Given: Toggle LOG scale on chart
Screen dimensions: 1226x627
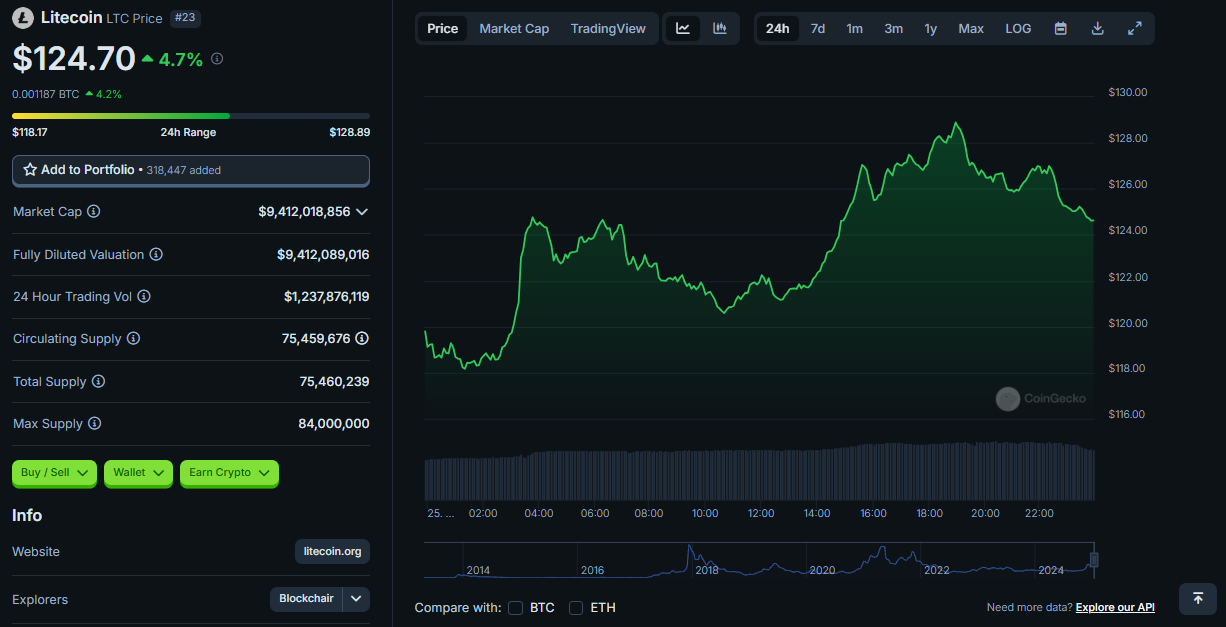Looking at the screenshot, I should click(x=1018, y=28).
